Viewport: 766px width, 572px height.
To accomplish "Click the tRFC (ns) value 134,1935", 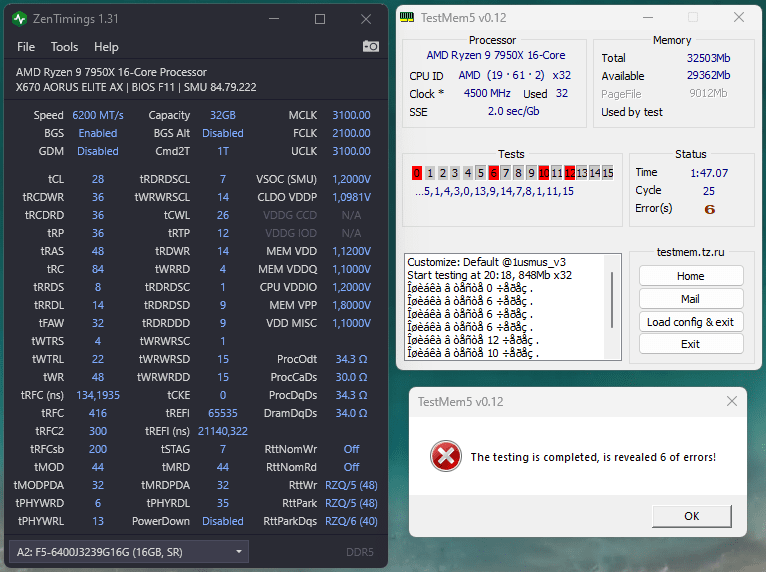I will tap(98, 395).
